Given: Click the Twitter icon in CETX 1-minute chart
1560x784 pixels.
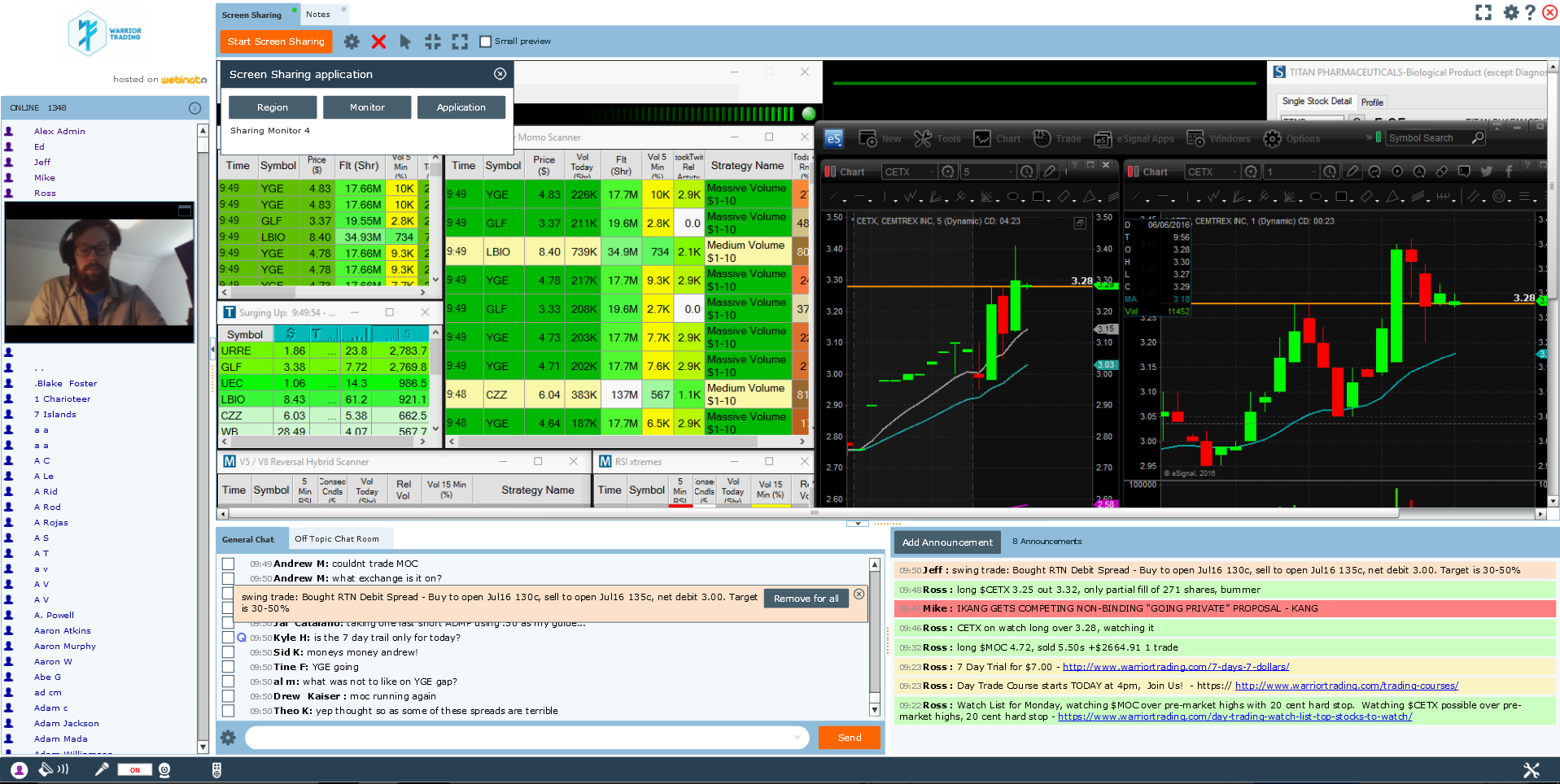Looking at the screenshot, I should coord(1487,172).
